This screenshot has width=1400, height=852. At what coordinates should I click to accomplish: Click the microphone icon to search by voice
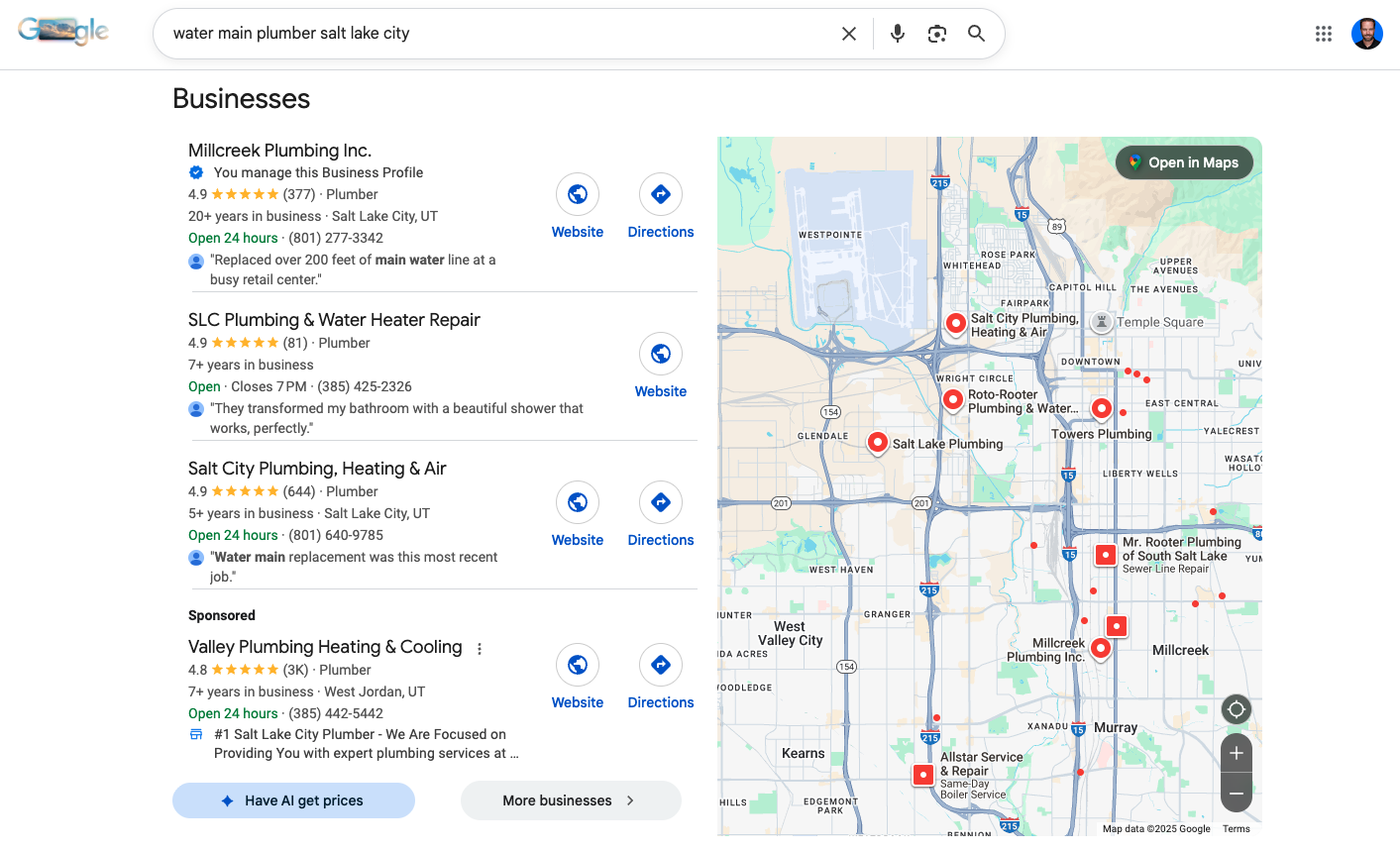click(x=897, y=33)
